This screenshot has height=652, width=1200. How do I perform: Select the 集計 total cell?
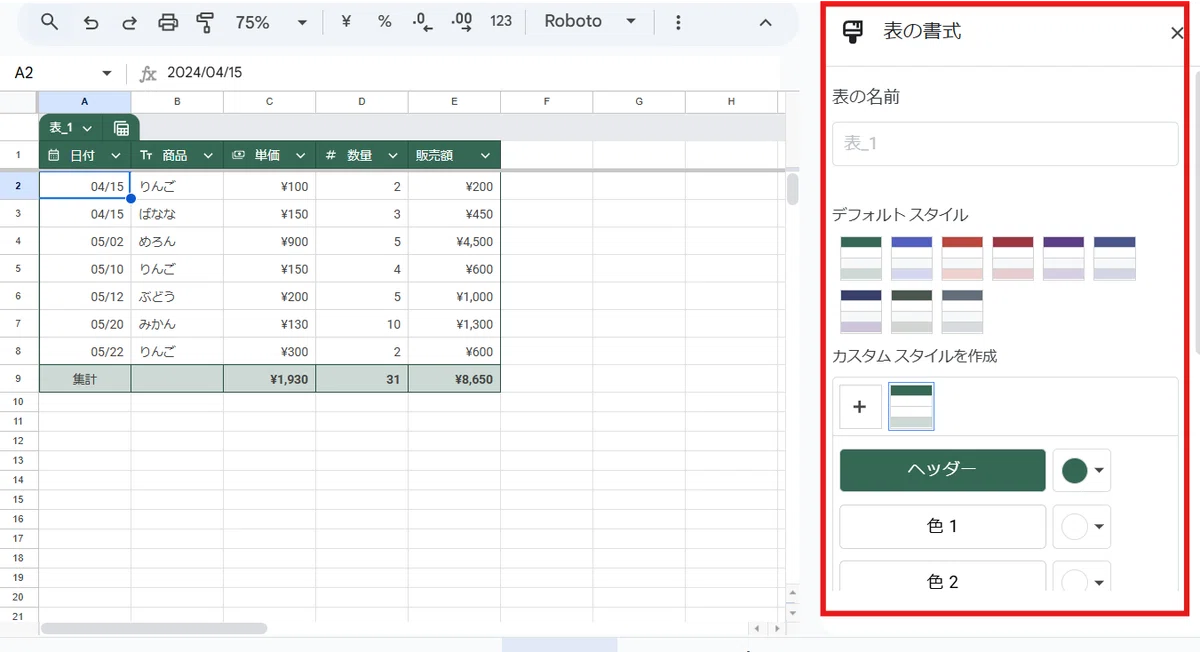(85, 379)
